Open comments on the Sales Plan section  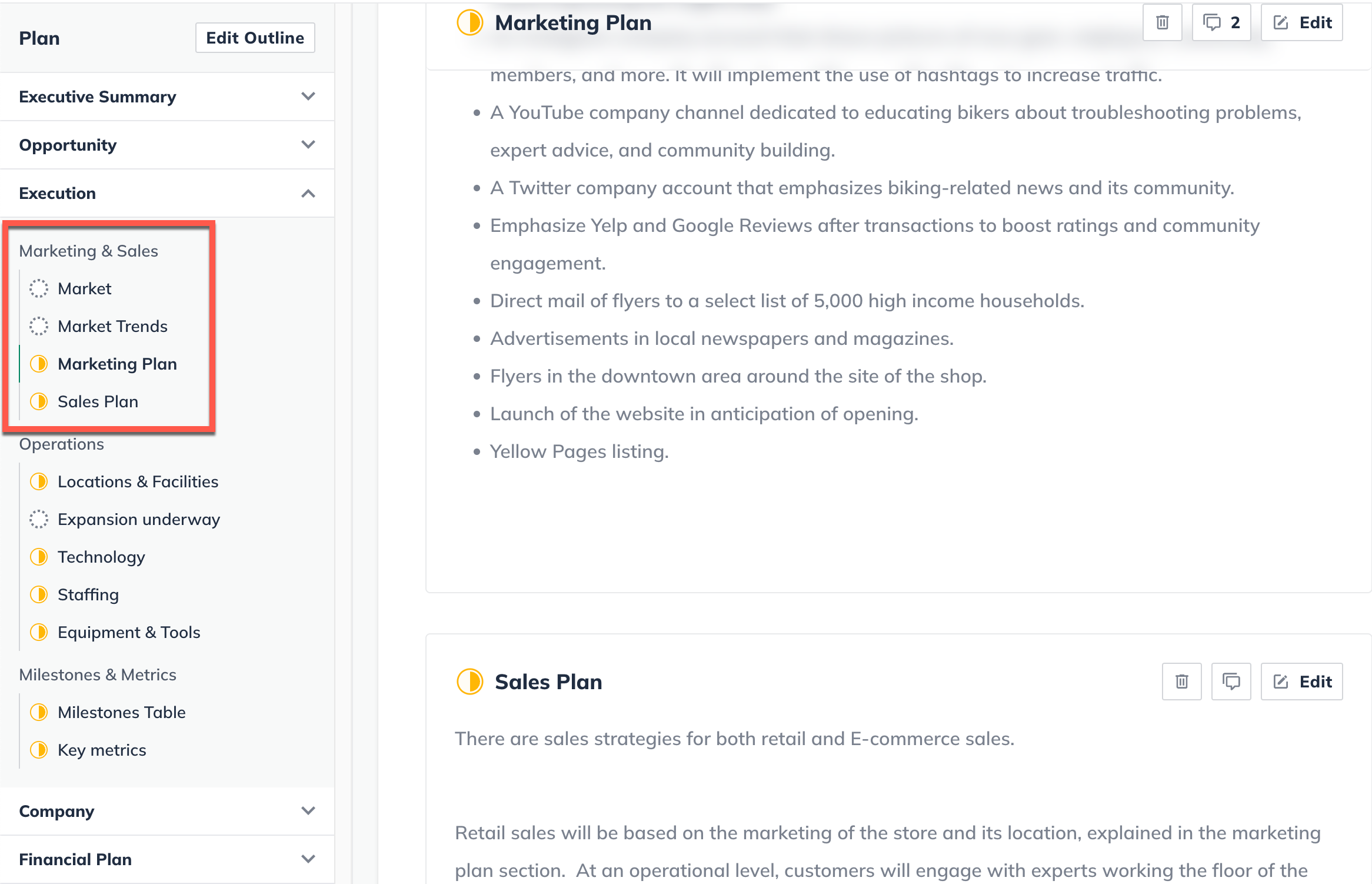1231,682
